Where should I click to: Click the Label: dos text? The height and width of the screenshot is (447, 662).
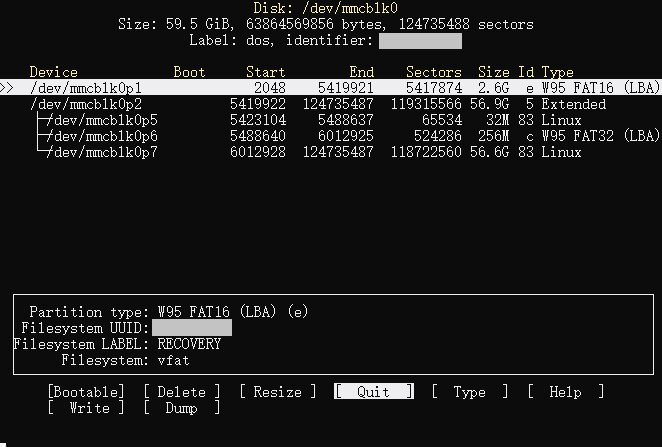(x=231, y=40)
